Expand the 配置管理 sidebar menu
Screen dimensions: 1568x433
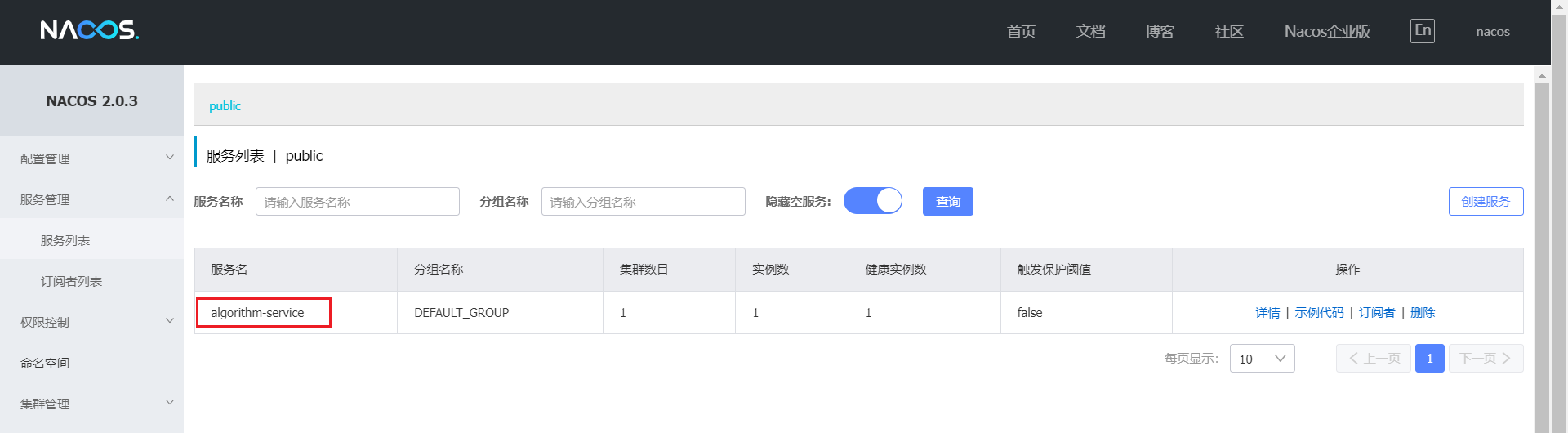click(91, 158)
